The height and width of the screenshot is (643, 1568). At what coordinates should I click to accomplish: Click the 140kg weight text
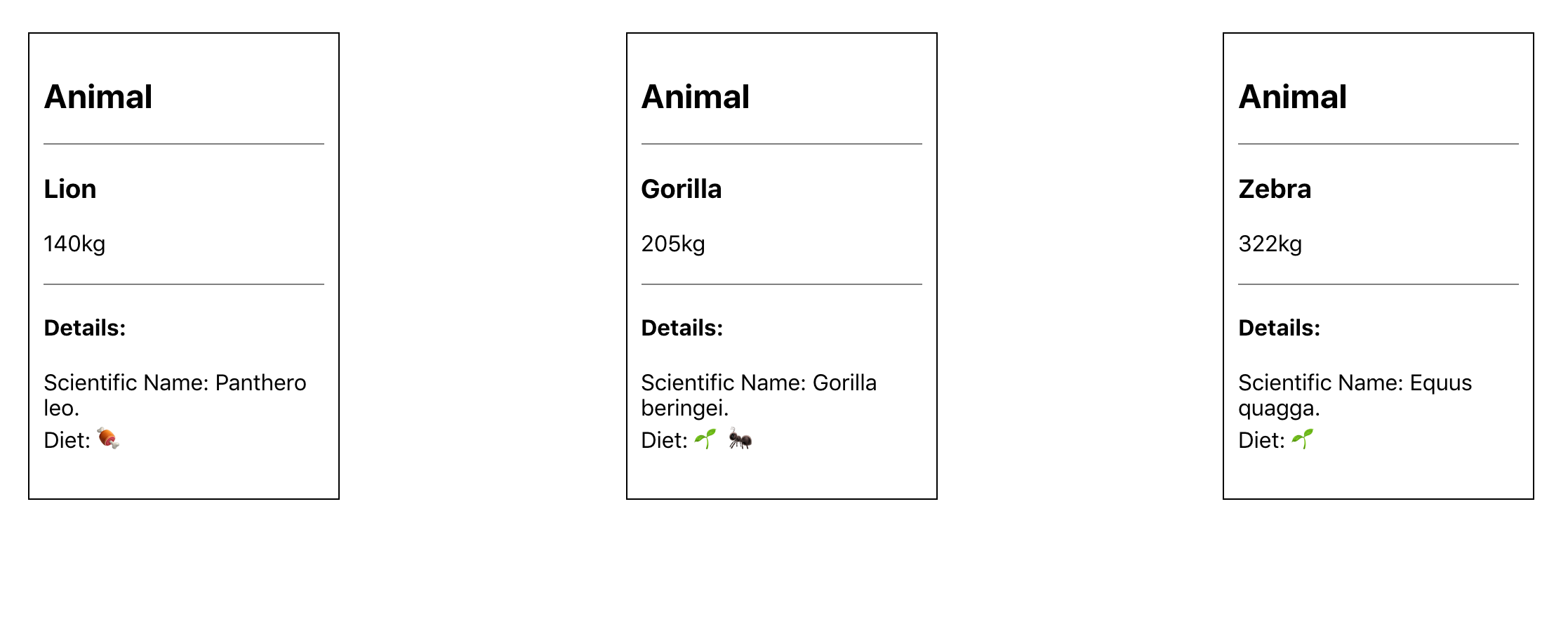(74, 244)
